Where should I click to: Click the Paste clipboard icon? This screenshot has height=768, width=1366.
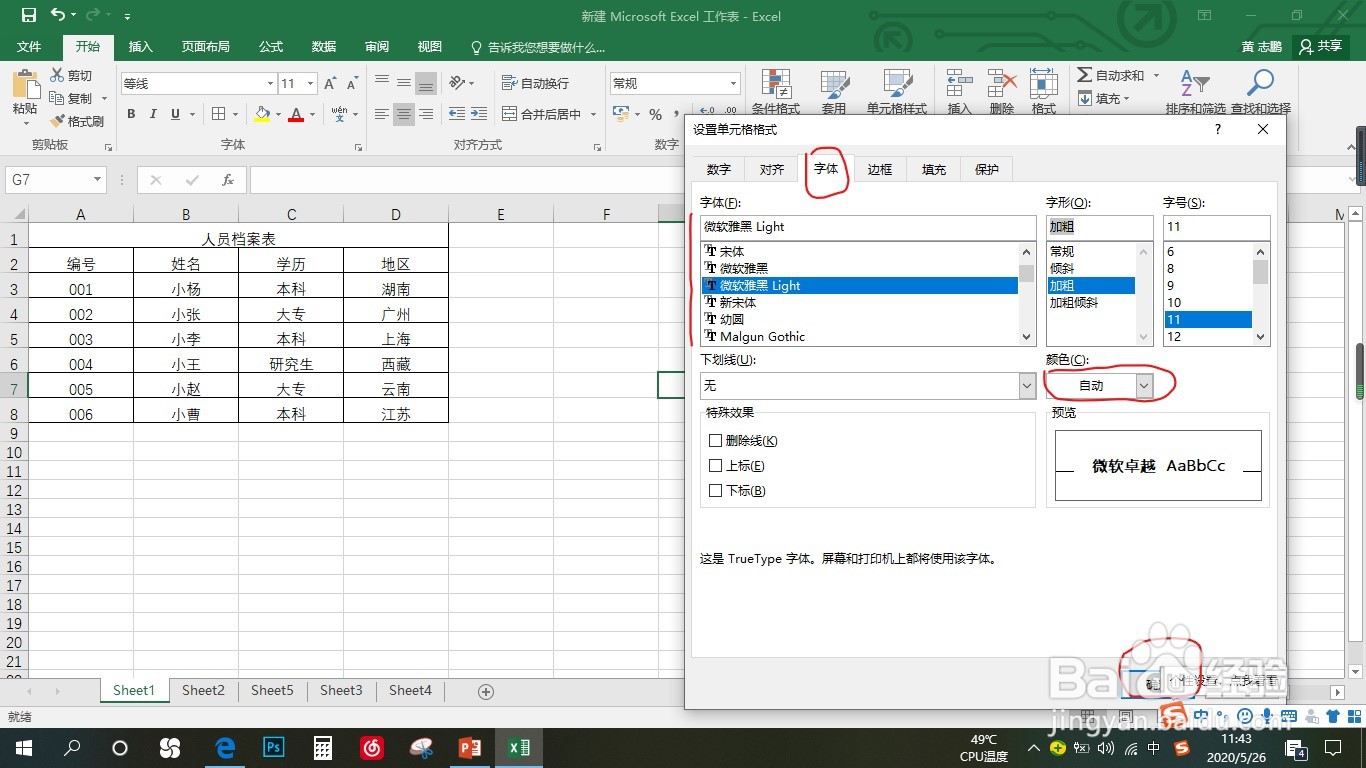click(25, 85)
